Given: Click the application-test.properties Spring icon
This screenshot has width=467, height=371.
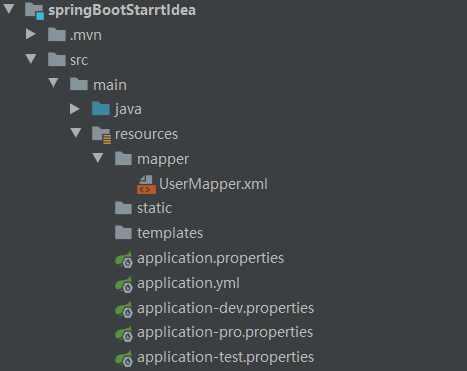Looking at the screenshot, I should [124, 359].
